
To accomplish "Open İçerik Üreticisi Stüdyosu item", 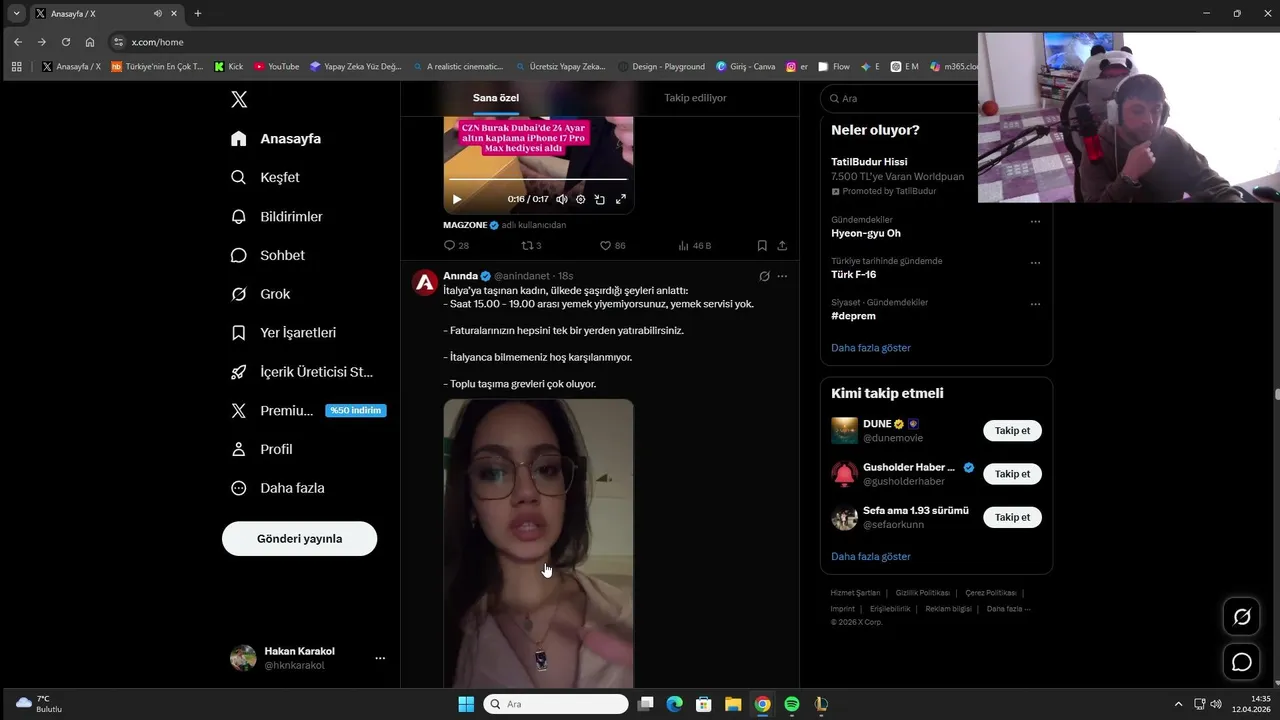I will tap(301, 372).
